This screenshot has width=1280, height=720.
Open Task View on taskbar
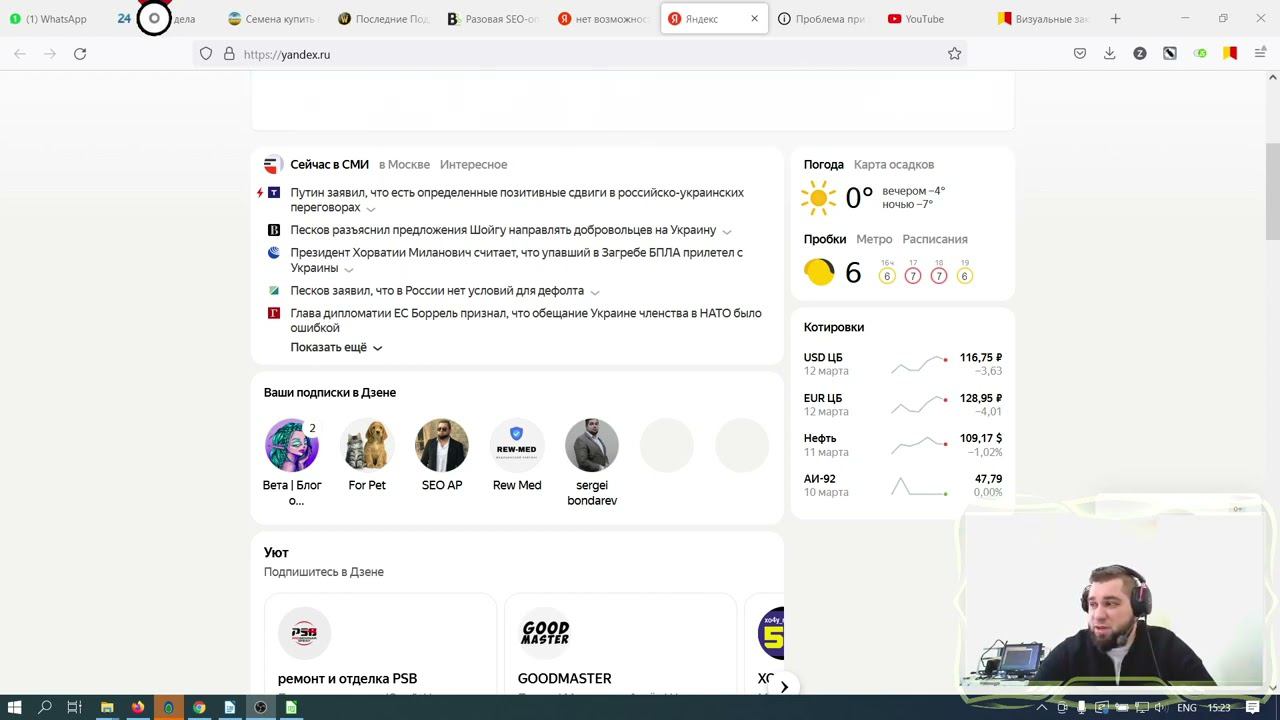click(74, 707)
